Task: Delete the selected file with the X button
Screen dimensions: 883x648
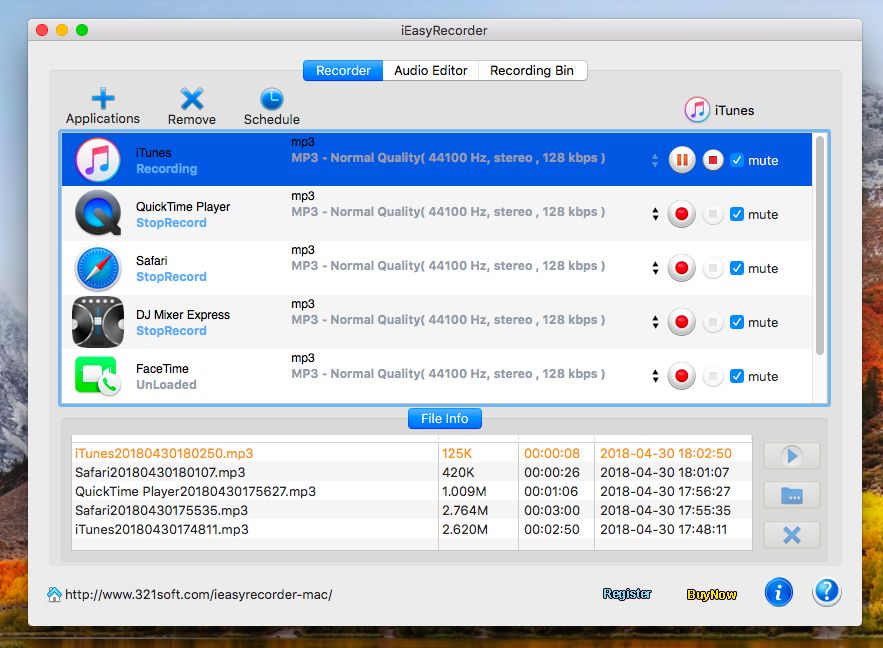Action: 792,535
